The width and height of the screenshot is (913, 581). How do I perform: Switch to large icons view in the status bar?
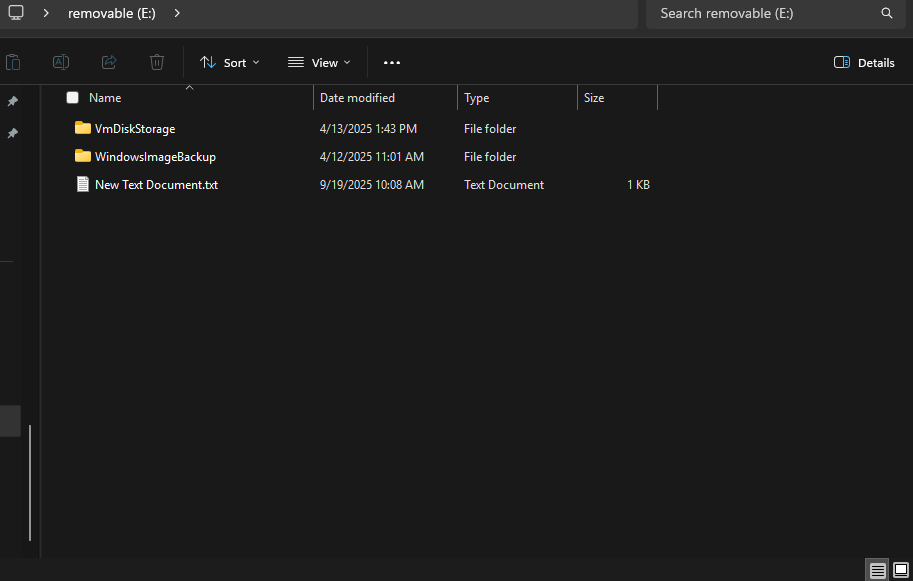coord(899,569)
